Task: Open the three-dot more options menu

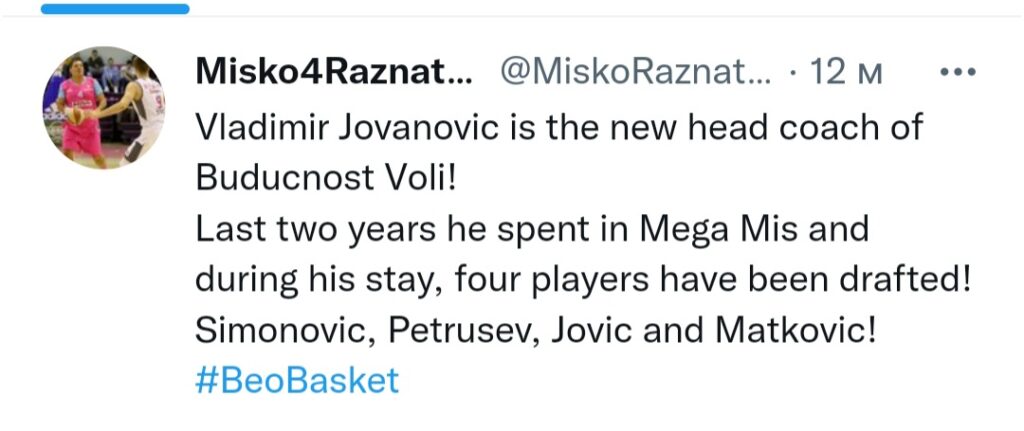Action: [x=957, y=72]
